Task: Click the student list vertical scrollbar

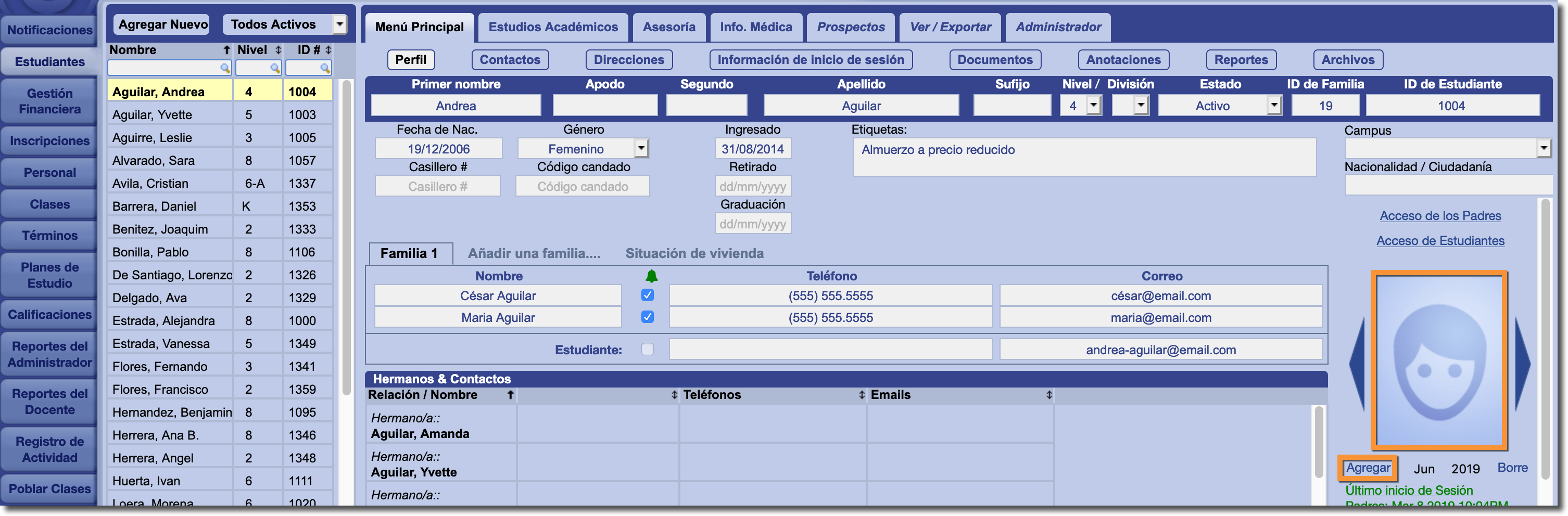Action: click(346, 237)
